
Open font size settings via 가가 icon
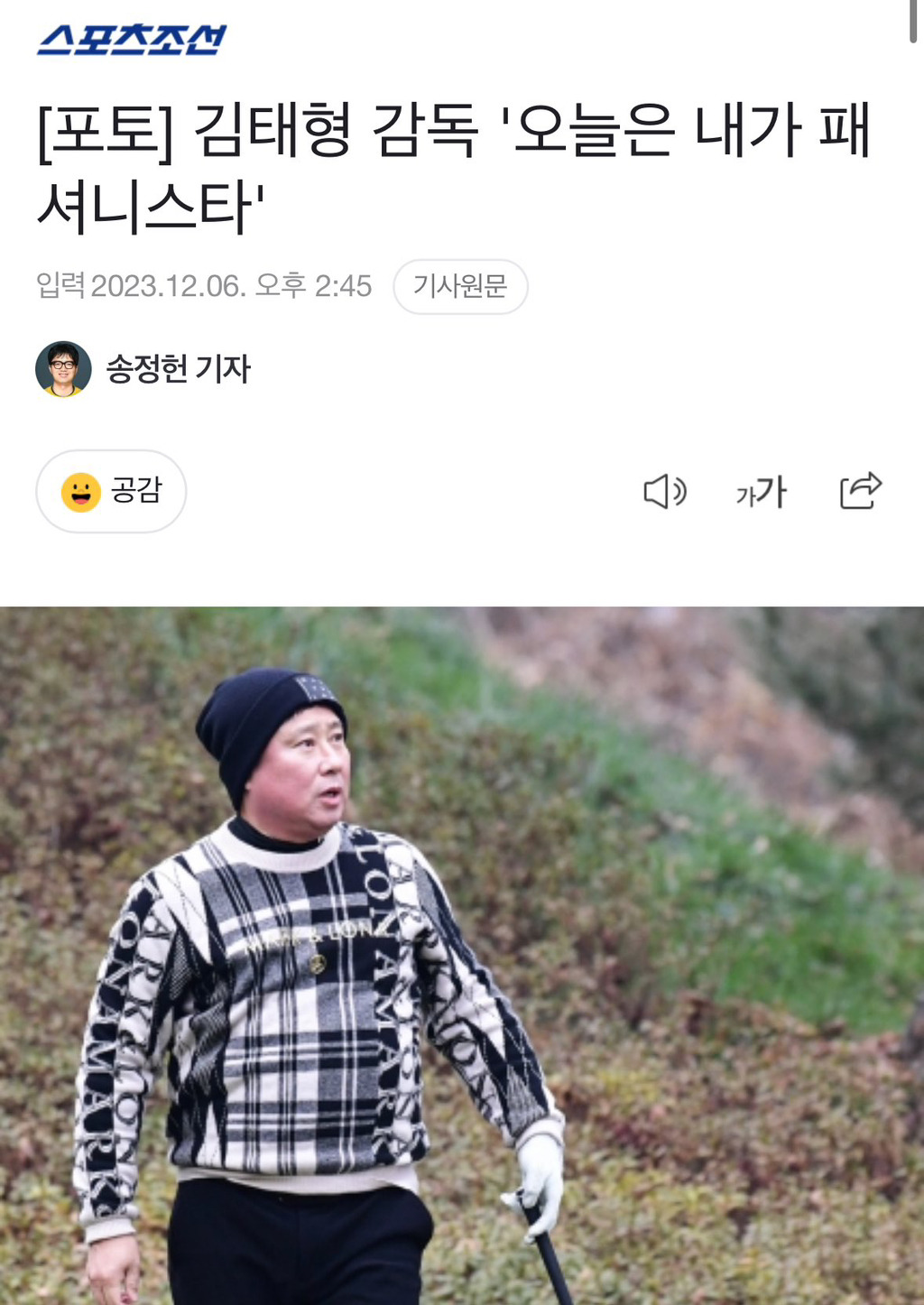[x=762, y=492]
